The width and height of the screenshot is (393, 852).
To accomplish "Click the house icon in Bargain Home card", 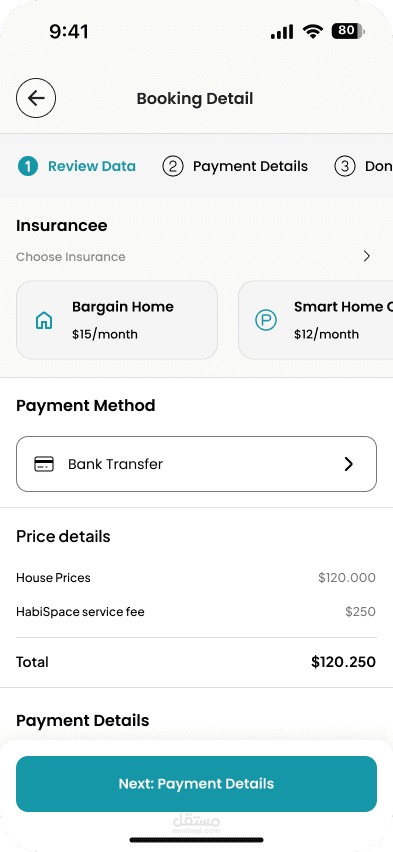I will coord(44,321).
